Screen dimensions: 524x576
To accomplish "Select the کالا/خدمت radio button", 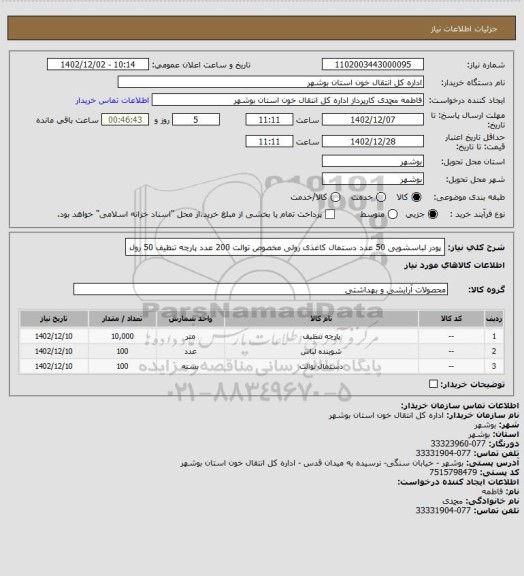I will [335, 197].
